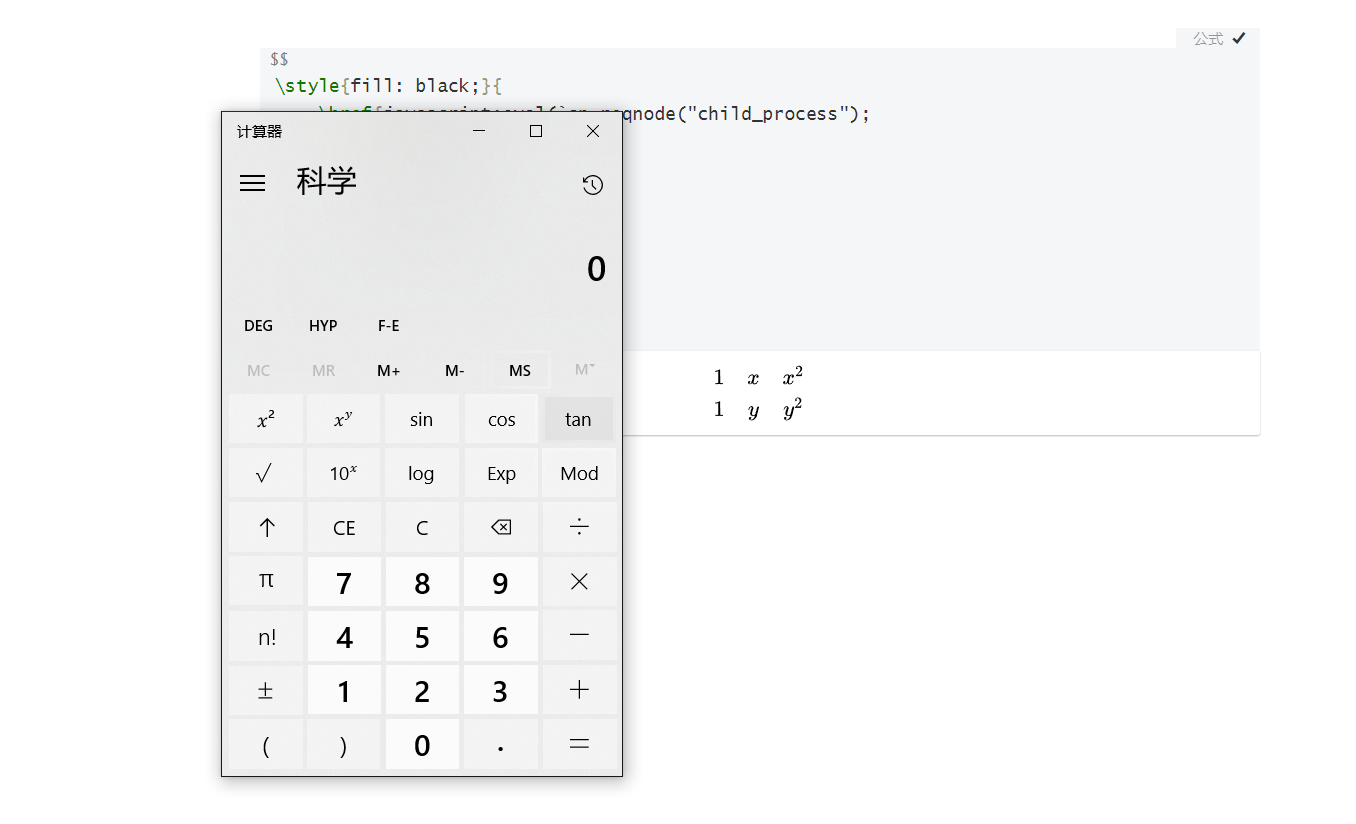1356x824 pixels.
Task: Click the 10 to the x key
Action: [343, 473]
